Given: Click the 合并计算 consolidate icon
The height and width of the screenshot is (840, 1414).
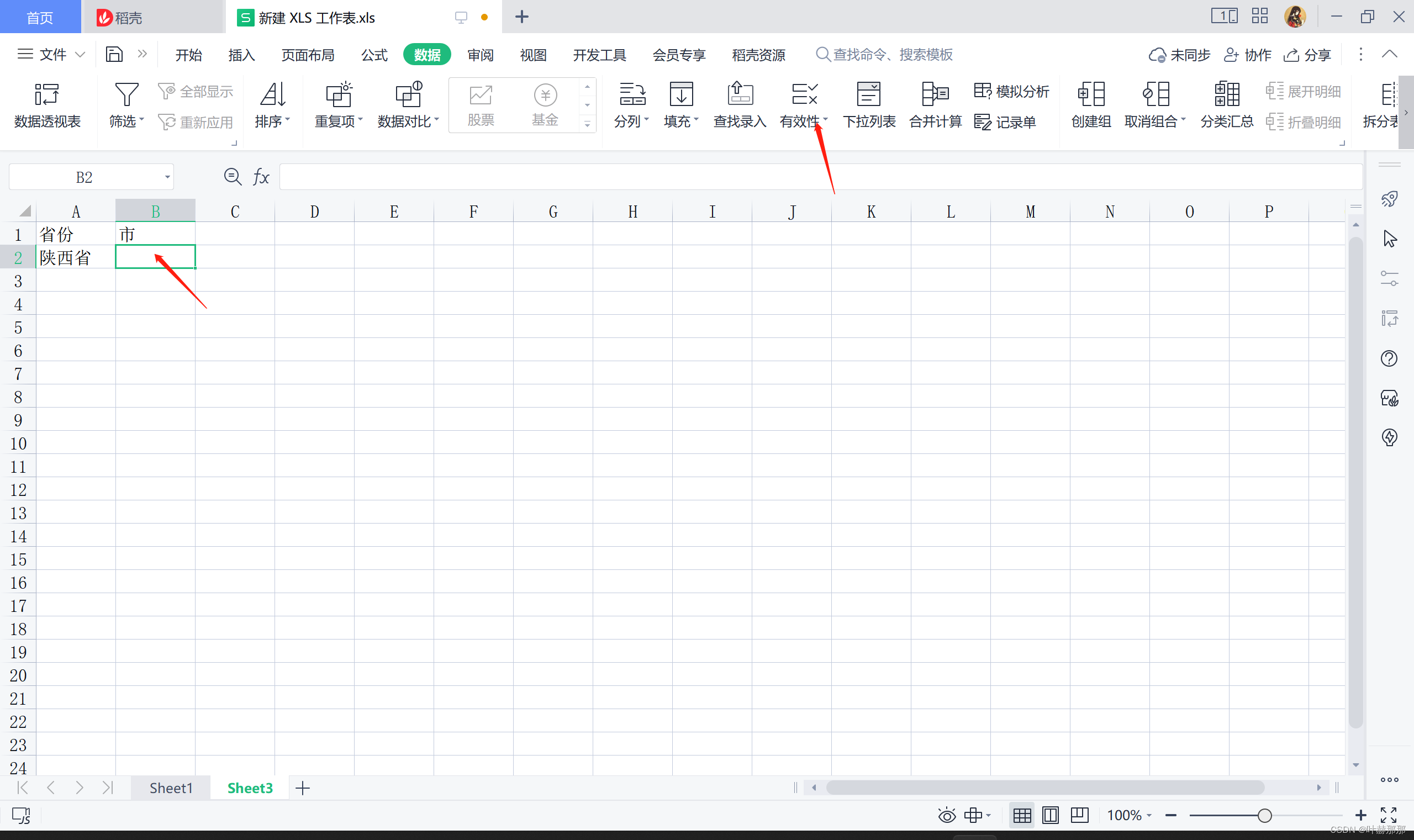Looking at the screenshot, I should click(935, 95).
